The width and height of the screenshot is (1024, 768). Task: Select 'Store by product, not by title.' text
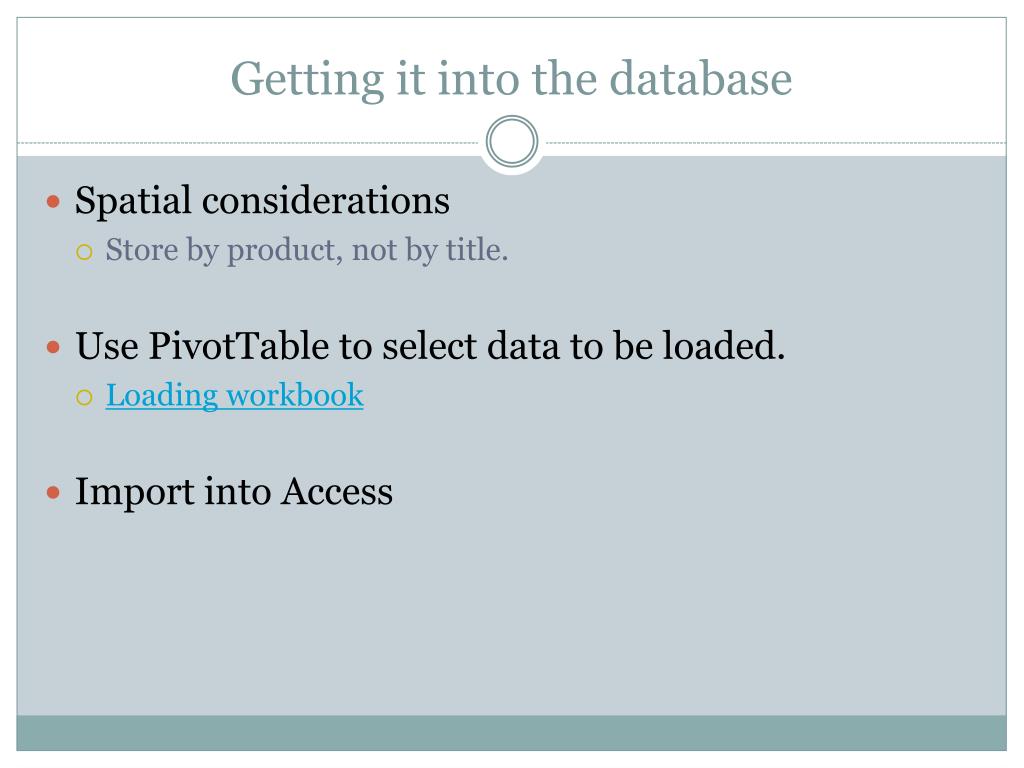pyautogui.click(x=307, y=251)
